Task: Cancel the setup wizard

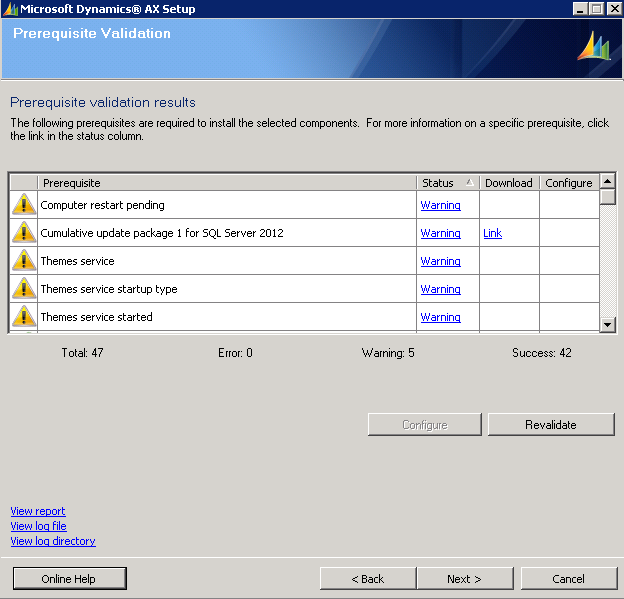Action: coord(569,578)
